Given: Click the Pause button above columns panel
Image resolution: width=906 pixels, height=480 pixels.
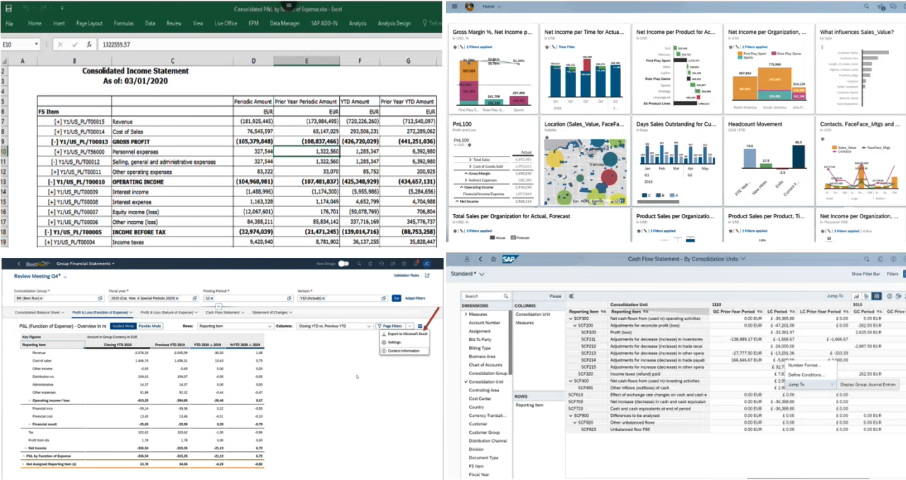Looking at the screenshot, I should [x=555, y=296].
